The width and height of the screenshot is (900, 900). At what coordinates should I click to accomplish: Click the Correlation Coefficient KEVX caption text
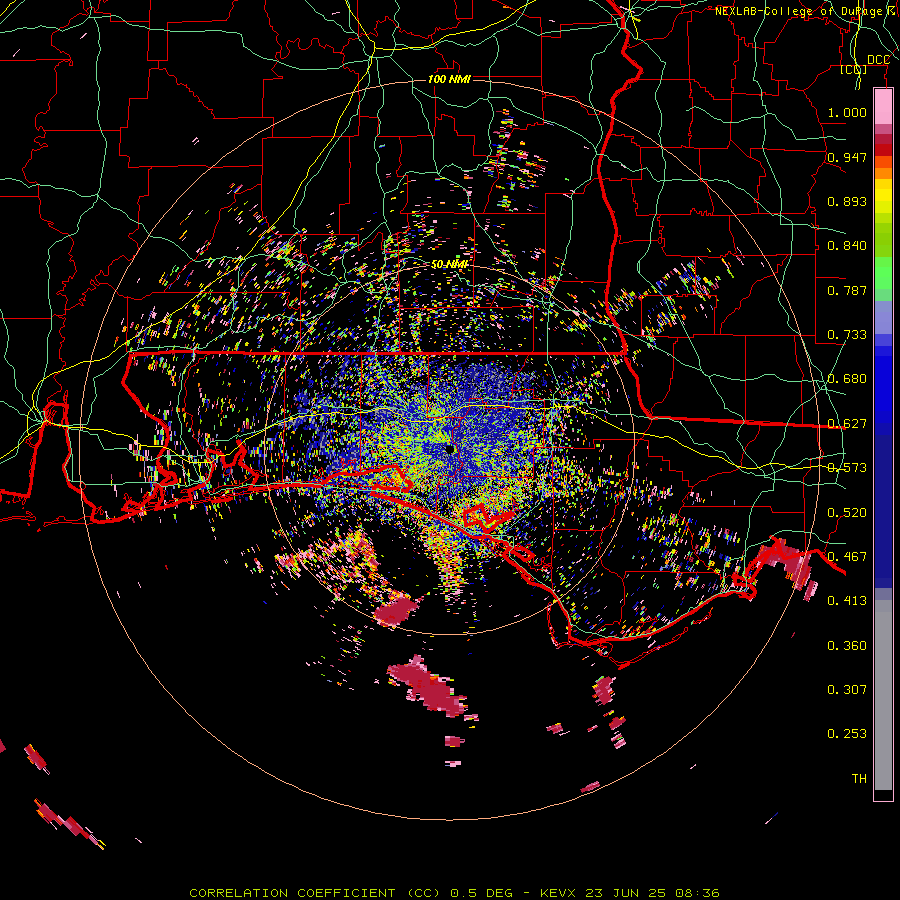coord(454,893)
